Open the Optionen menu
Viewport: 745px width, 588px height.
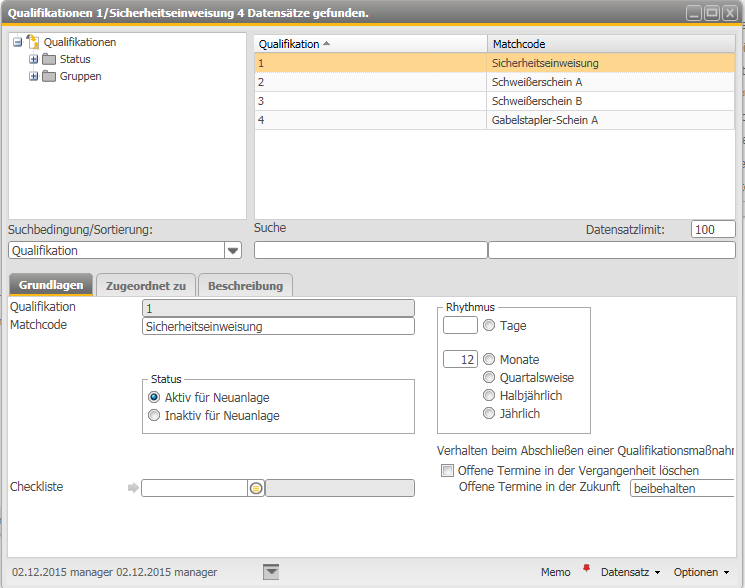[701, 572]
